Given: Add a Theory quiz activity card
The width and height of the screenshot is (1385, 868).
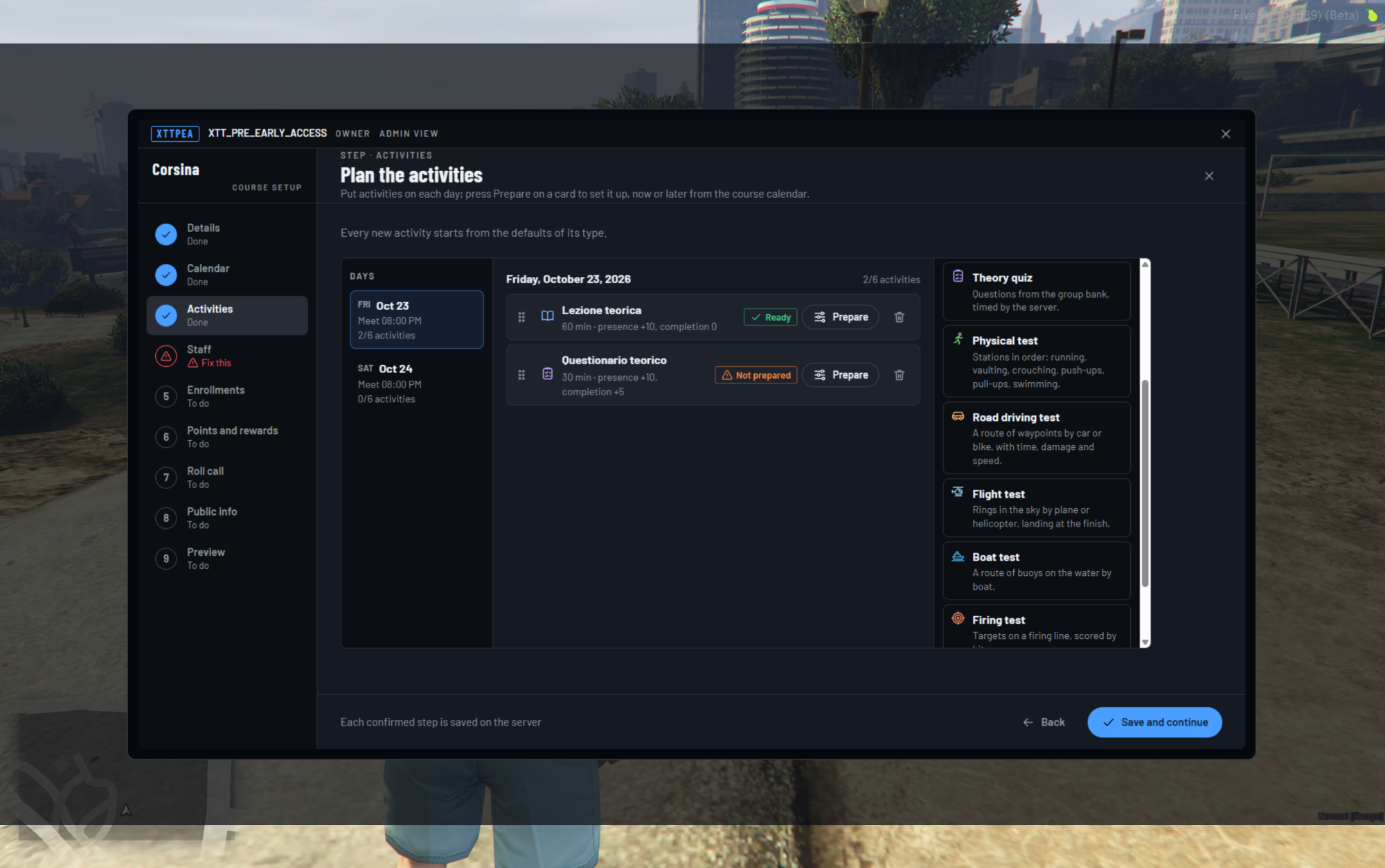Looking at the screenshot, I should 1037,291.
